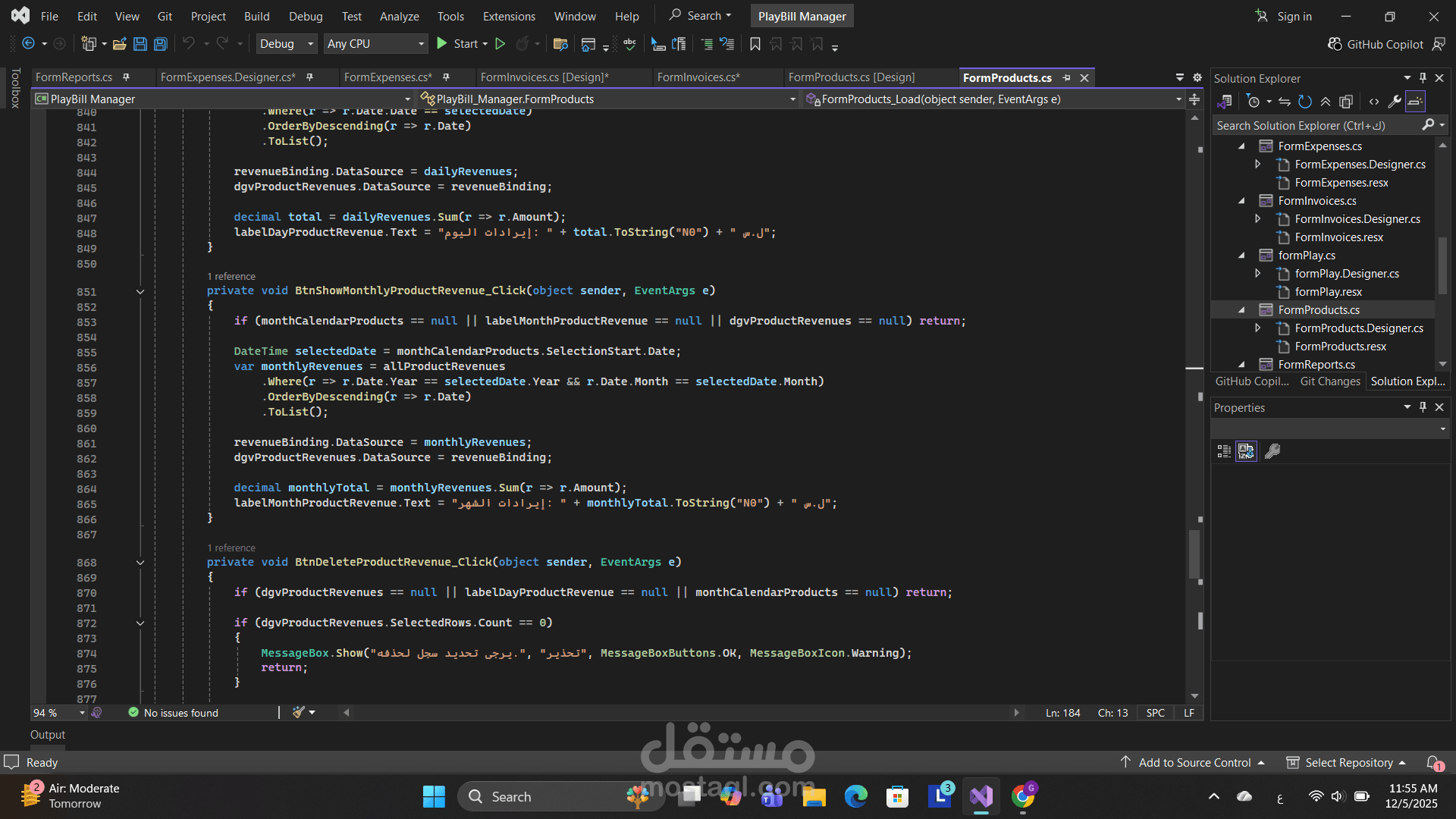Click the Collapse All icon in Solution Explorer
Viewport: 1456px width, 819px height.
pos(1326,102)
